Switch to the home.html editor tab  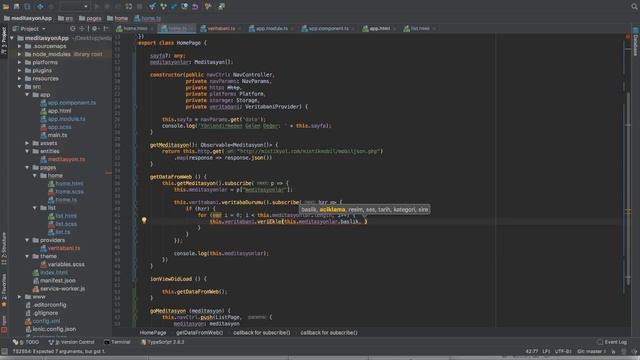[x=135, y=29]
